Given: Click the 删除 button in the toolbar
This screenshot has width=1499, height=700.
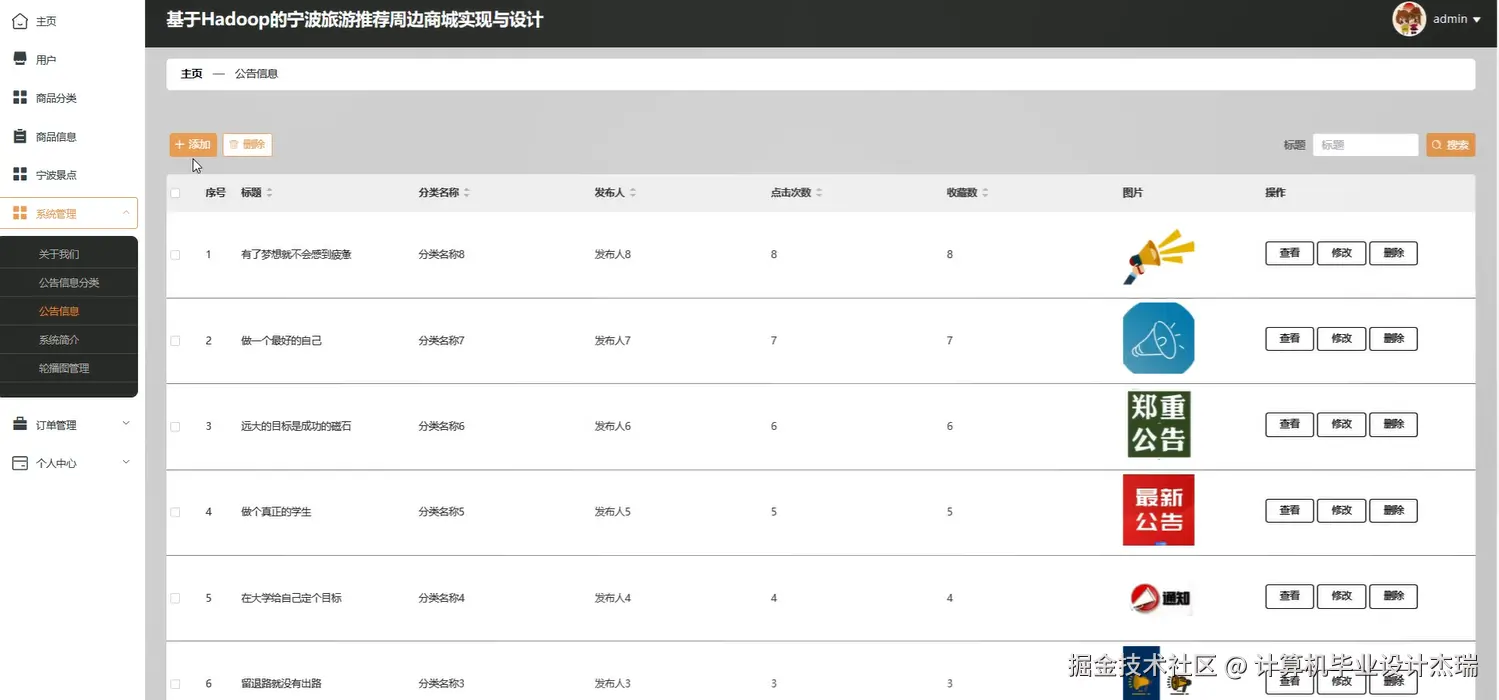Looking at the screenshot, I should click(247, 145).
